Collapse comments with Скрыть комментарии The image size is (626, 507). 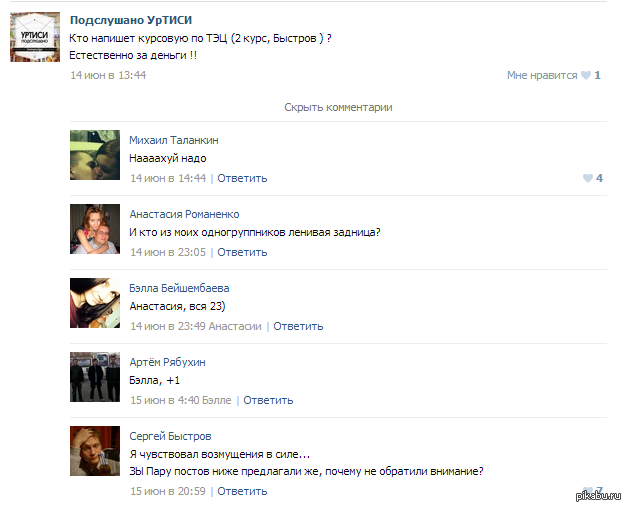coord(338,107)
